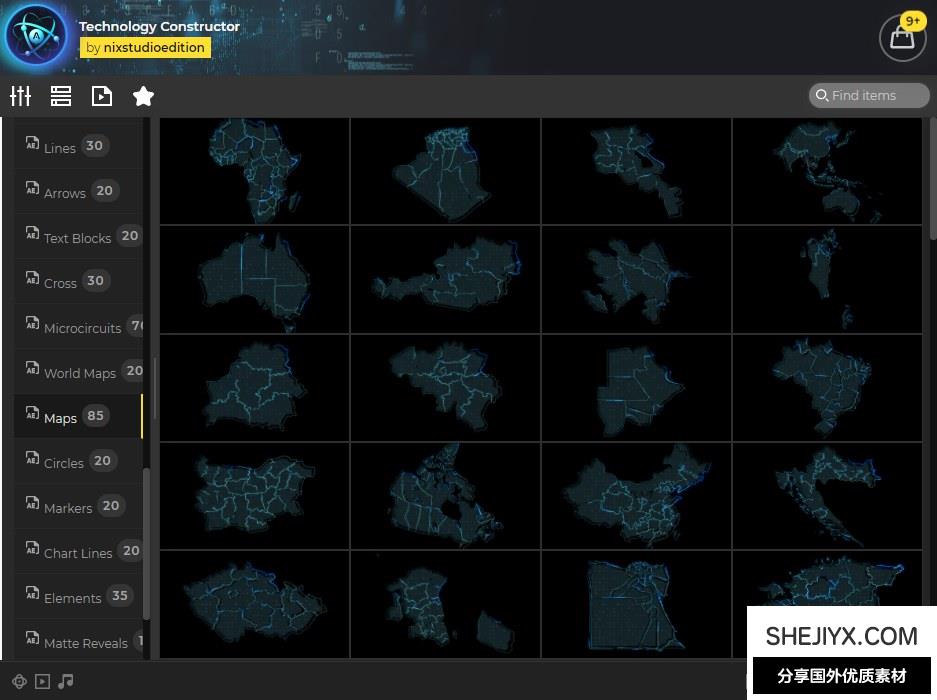Open the Arrows category
This screenshot has width=937, height=700.
pos(65,192)
